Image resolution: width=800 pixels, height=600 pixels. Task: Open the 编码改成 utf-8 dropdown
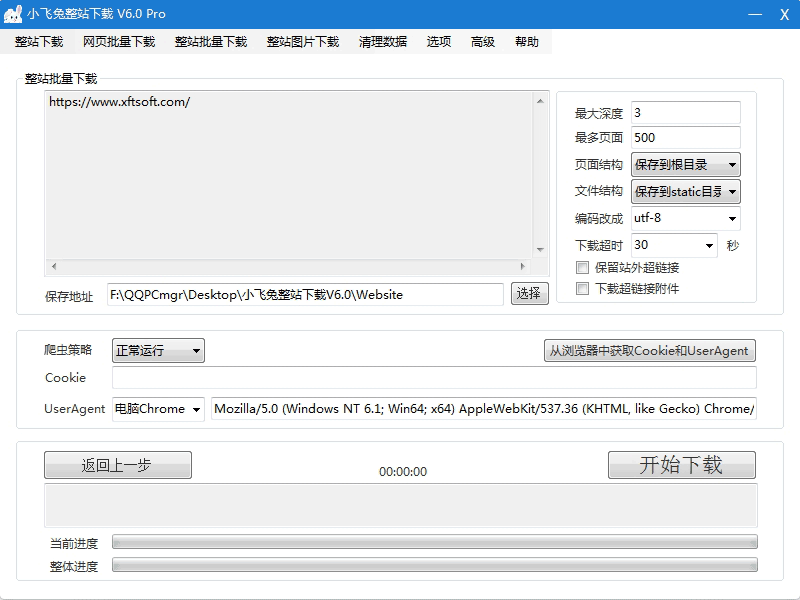point(685,218)
